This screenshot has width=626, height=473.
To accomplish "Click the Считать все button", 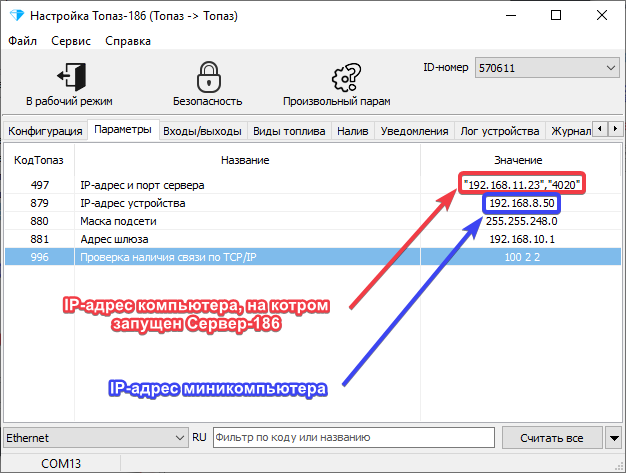I will 552,438.
